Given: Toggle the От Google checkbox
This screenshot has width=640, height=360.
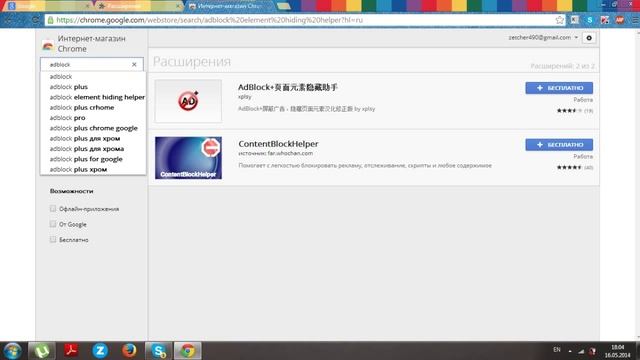Looking at the screenshot, I should pyautogui.click(x=53, y=224).
